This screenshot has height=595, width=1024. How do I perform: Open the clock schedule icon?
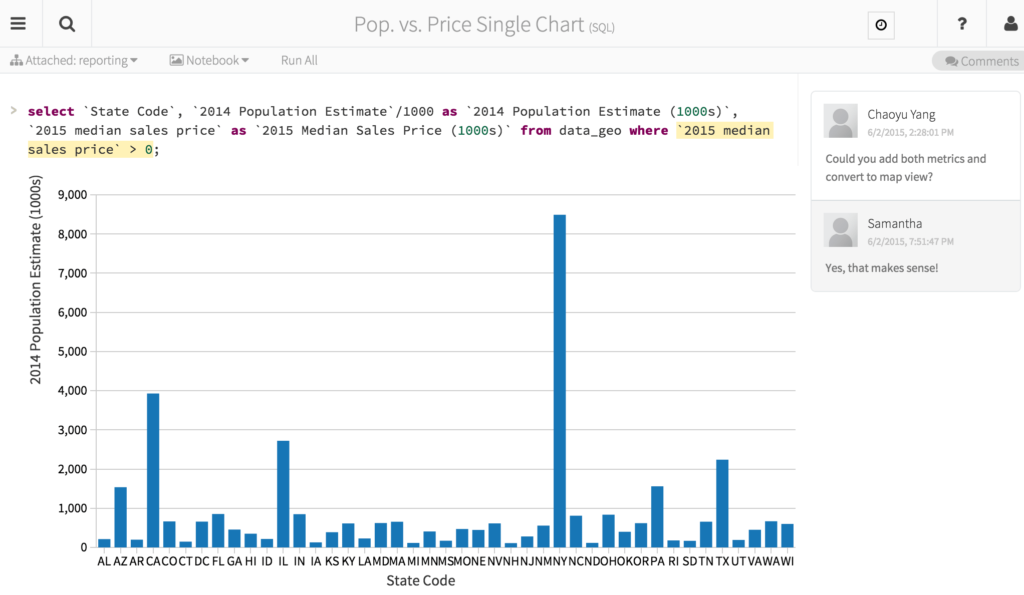click(880, 25)
